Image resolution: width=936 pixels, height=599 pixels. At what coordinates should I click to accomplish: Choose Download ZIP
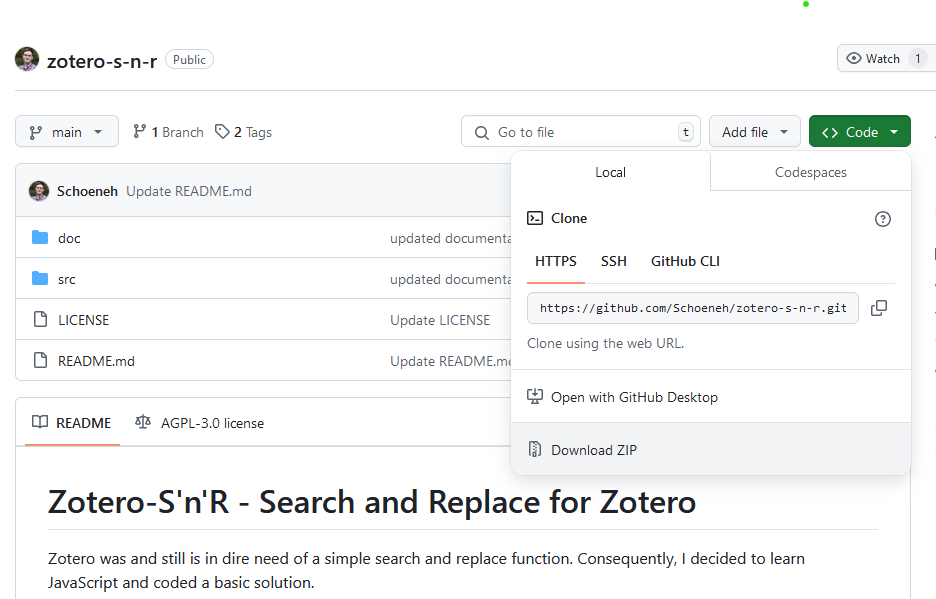(594, 449)
